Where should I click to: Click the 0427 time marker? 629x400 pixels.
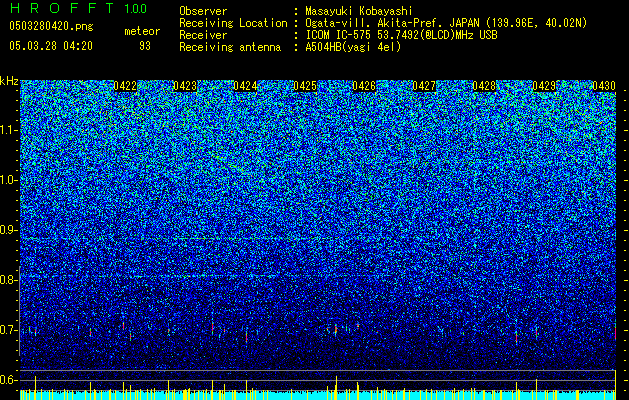(x=424, y=86)
